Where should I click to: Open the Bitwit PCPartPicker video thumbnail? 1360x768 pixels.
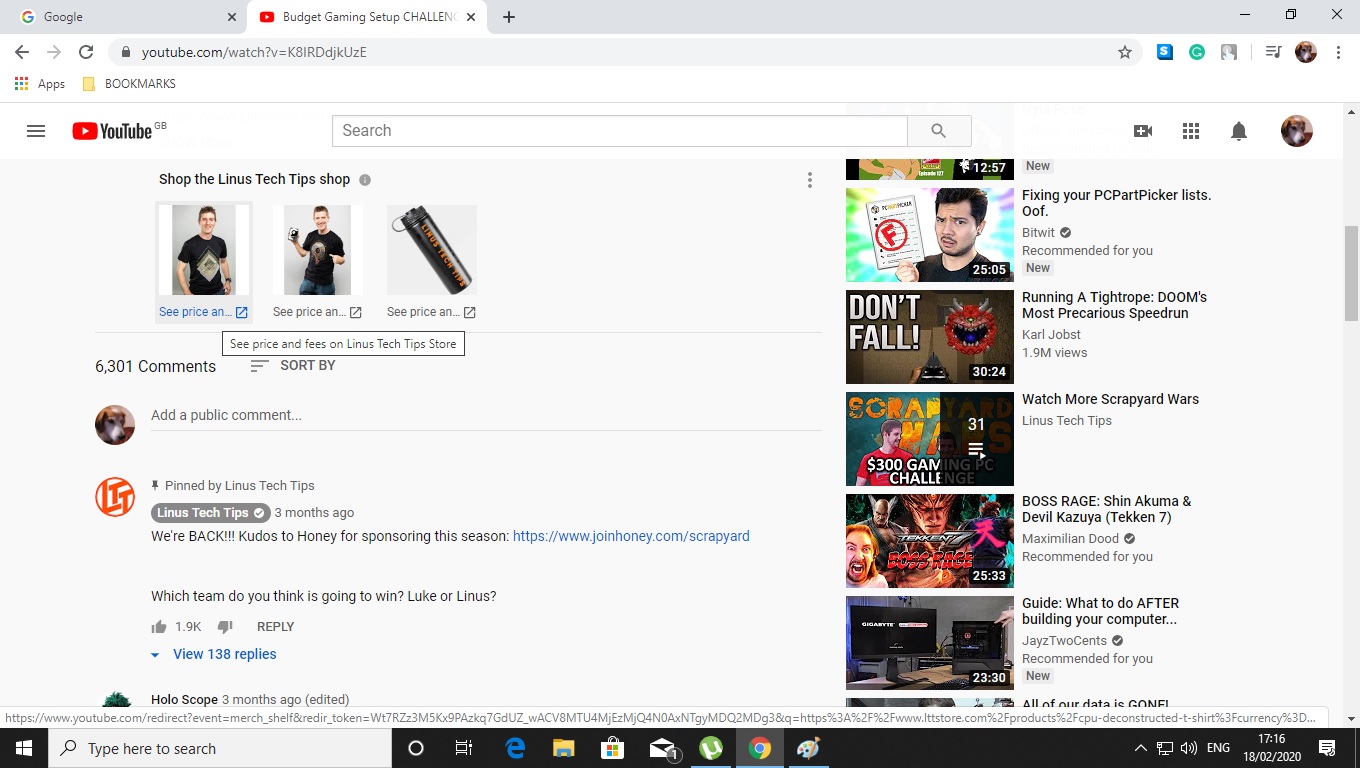pyautogui.click(x=929, y=235)
